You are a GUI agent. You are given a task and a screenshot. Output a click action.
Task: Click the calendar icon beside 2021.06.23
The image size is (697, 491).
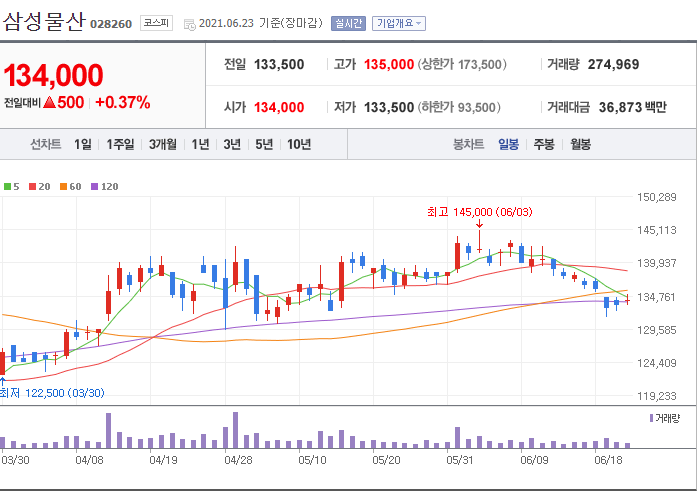point(189,24)
